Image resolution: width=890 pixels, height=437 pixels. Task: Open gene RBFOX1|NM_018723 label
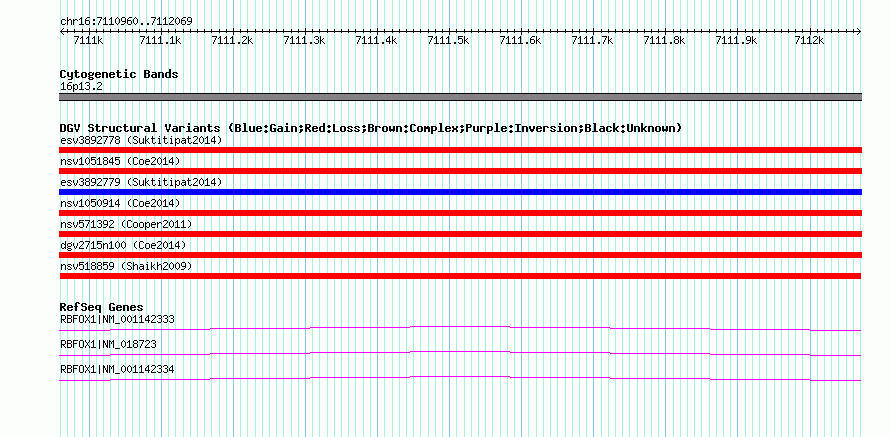(x=108, y=344)
